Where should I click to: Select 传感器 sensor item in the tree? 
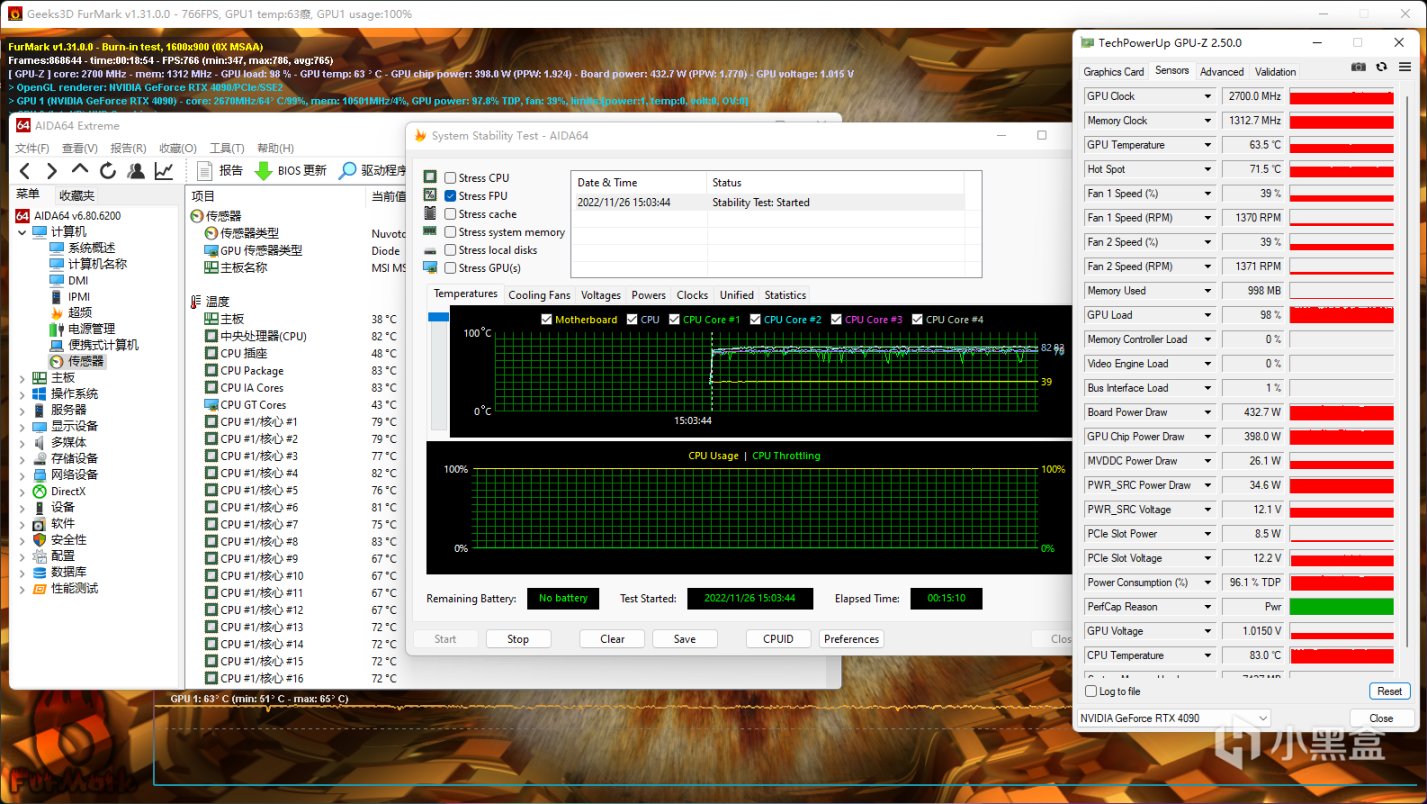click(77, 361)
